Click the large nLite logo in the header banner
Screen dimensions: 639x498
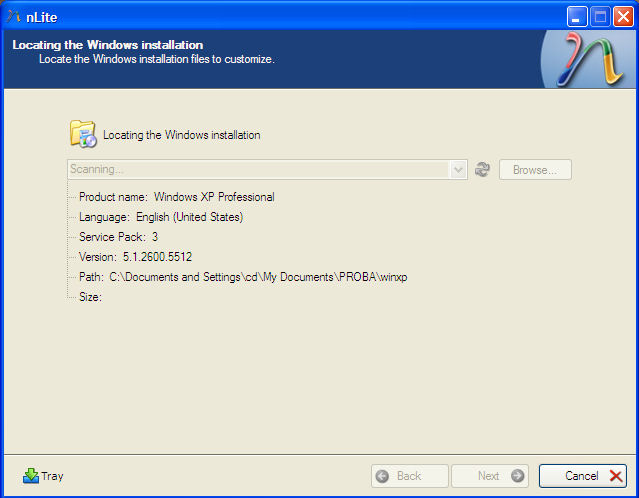click(x=589, y=59)
